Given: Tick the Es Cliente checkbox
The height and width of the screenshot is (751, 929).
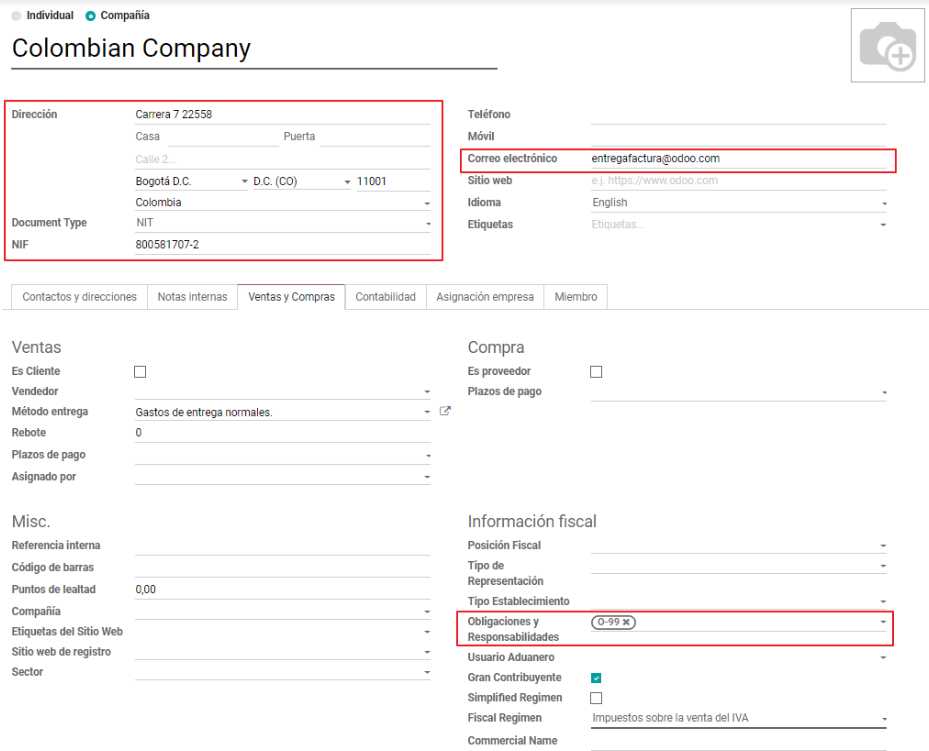Looking at the screenshot, I should tap(140, 371).
